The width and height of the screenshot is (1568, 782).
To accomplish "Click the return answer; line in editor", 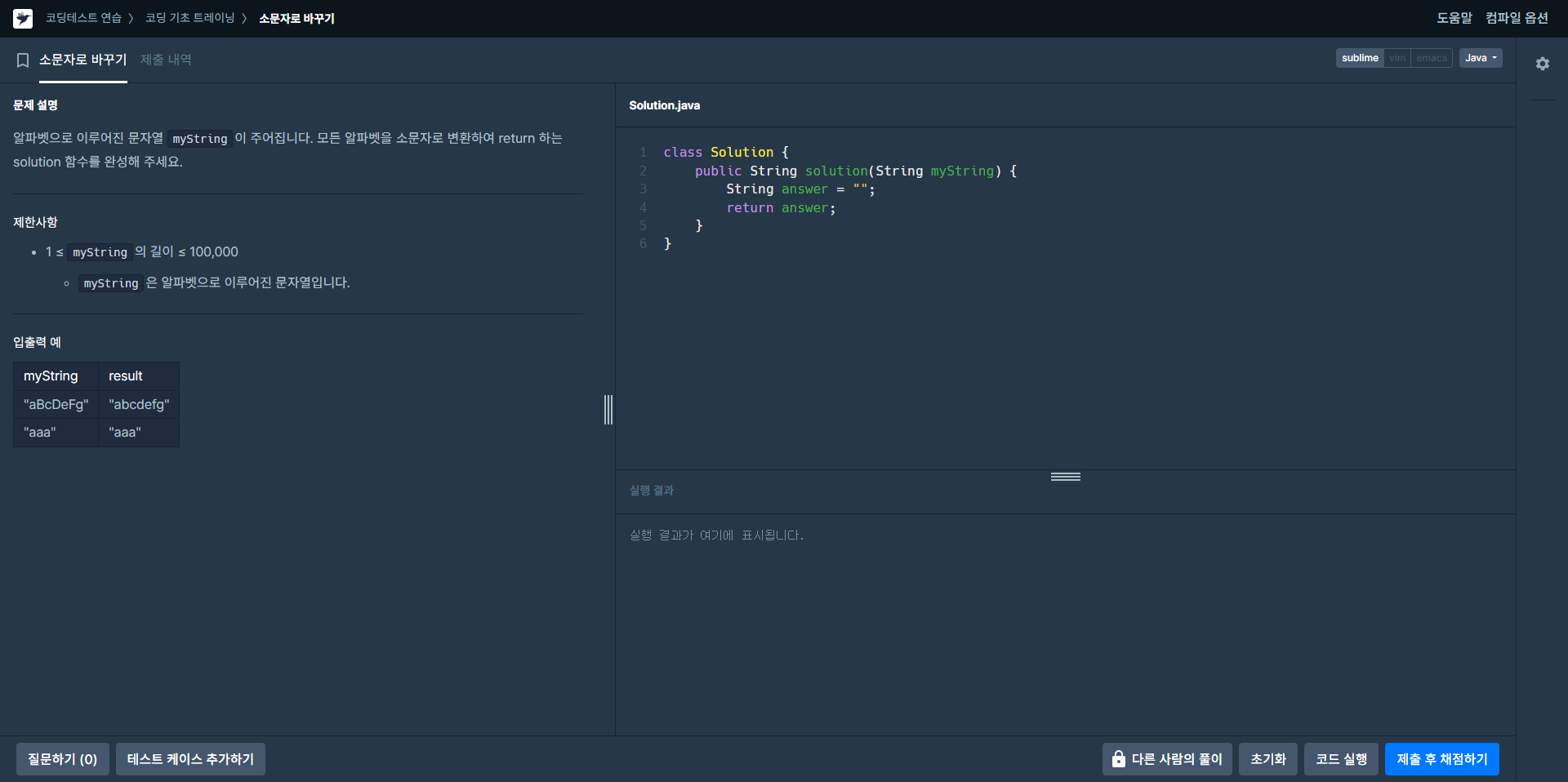I will (x=781, y=208).
